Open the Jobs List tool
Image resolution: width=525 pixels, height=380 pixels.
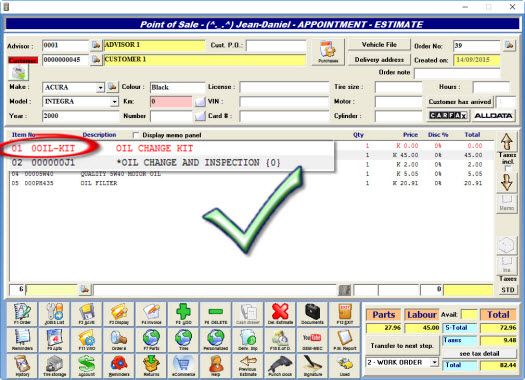pyautogui.click(x=54, y=314)
